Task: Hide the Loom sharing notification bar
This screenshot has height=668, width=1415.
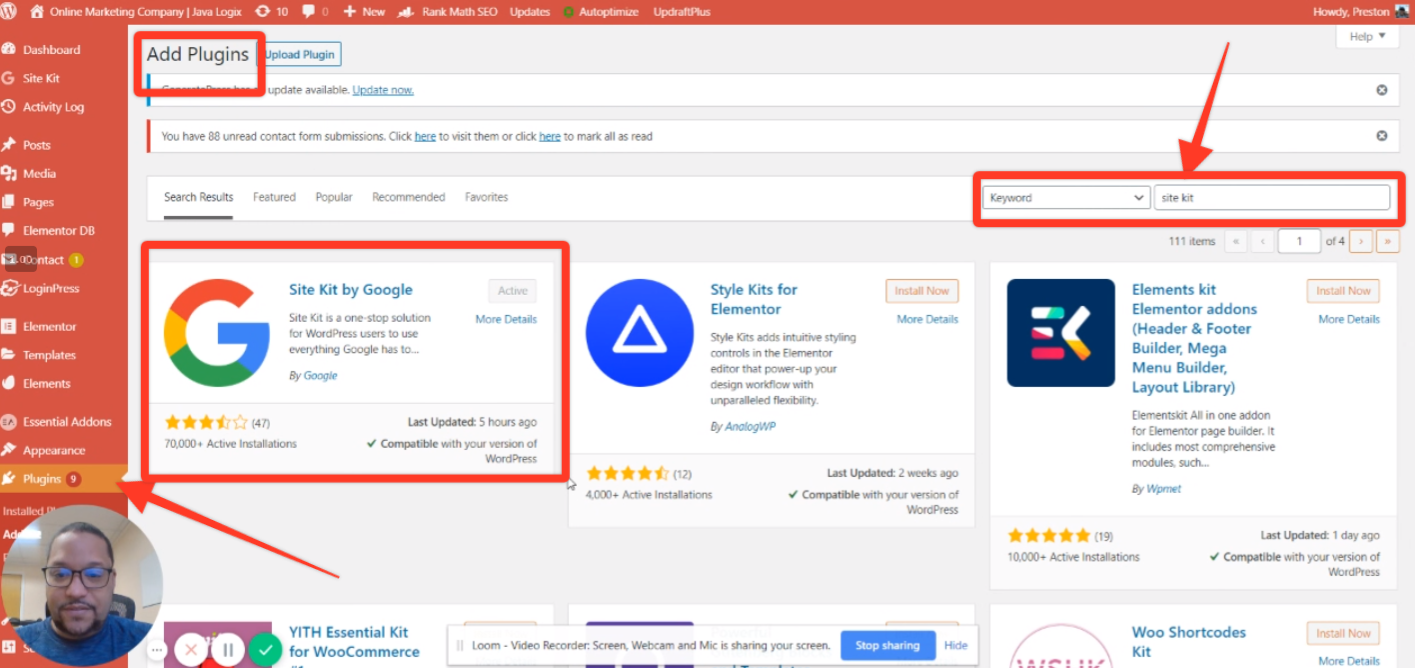Action: click(956, 645)
